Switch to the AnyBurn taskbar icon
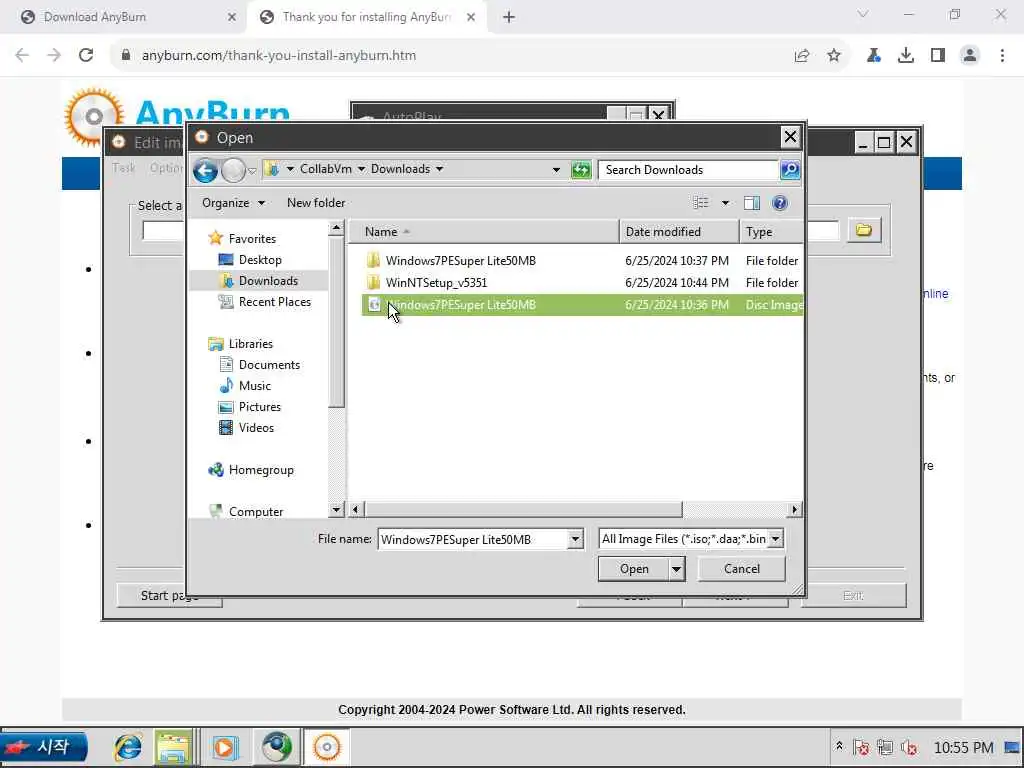 327,747
